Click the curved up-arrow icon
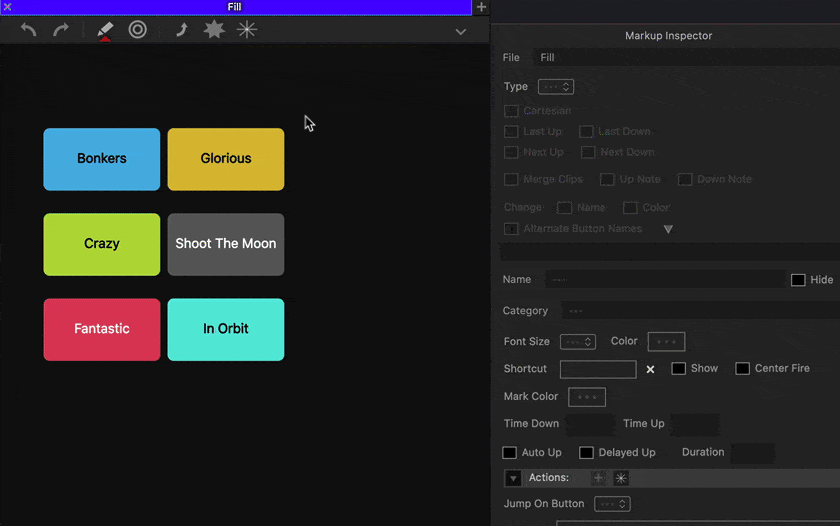This screenshot has width=840, height=526. 182,29
